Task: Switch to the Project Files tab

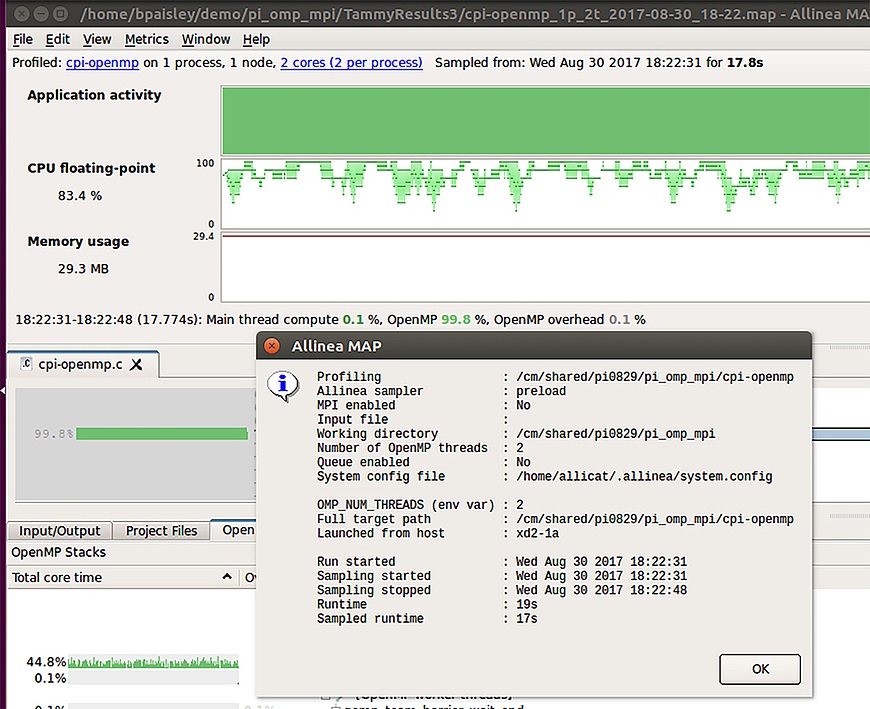Action: pos(161,531)
